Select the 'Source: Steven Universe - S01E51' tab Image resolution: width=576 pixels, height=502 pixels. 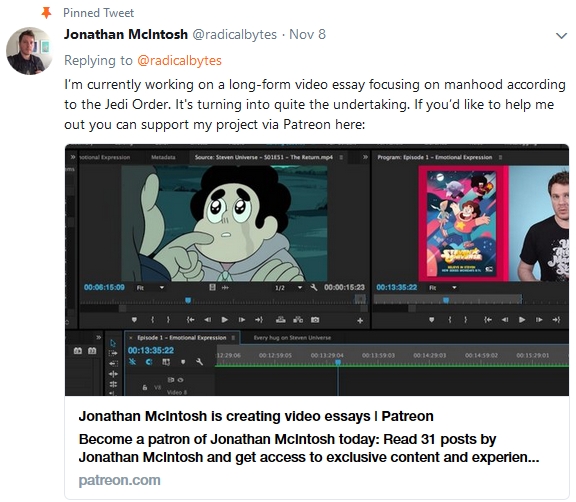point(263,157)
